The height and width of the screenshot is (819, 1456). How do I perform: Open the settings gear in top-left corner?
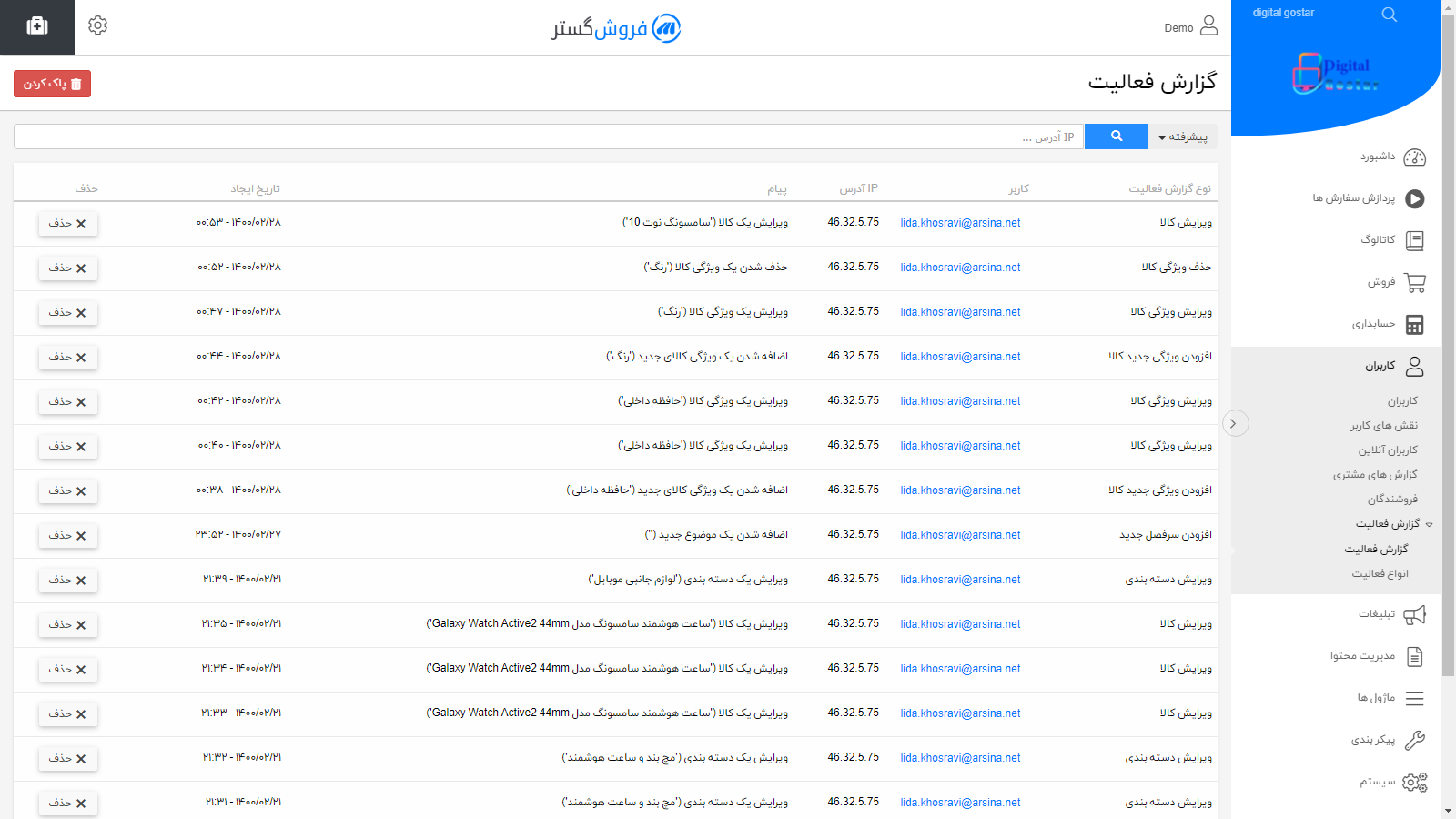click(x=97, y=25)
